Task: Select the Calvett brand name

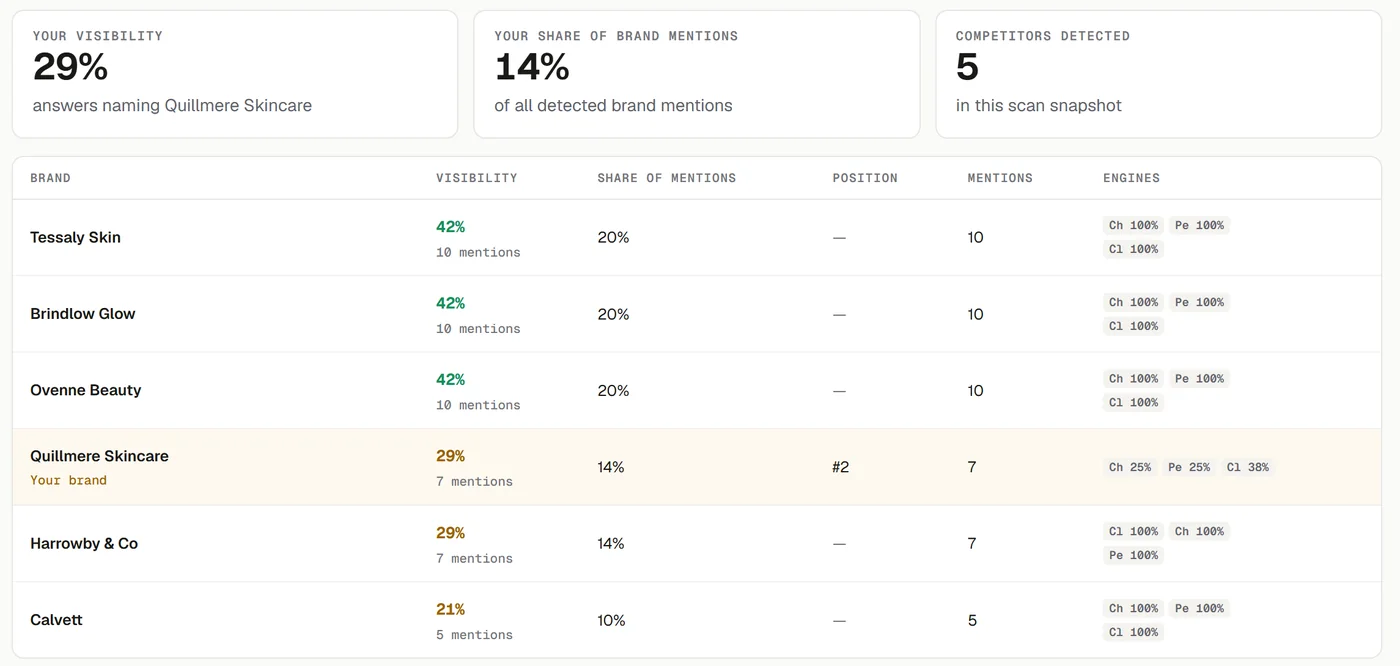Action: coord(56,620)
